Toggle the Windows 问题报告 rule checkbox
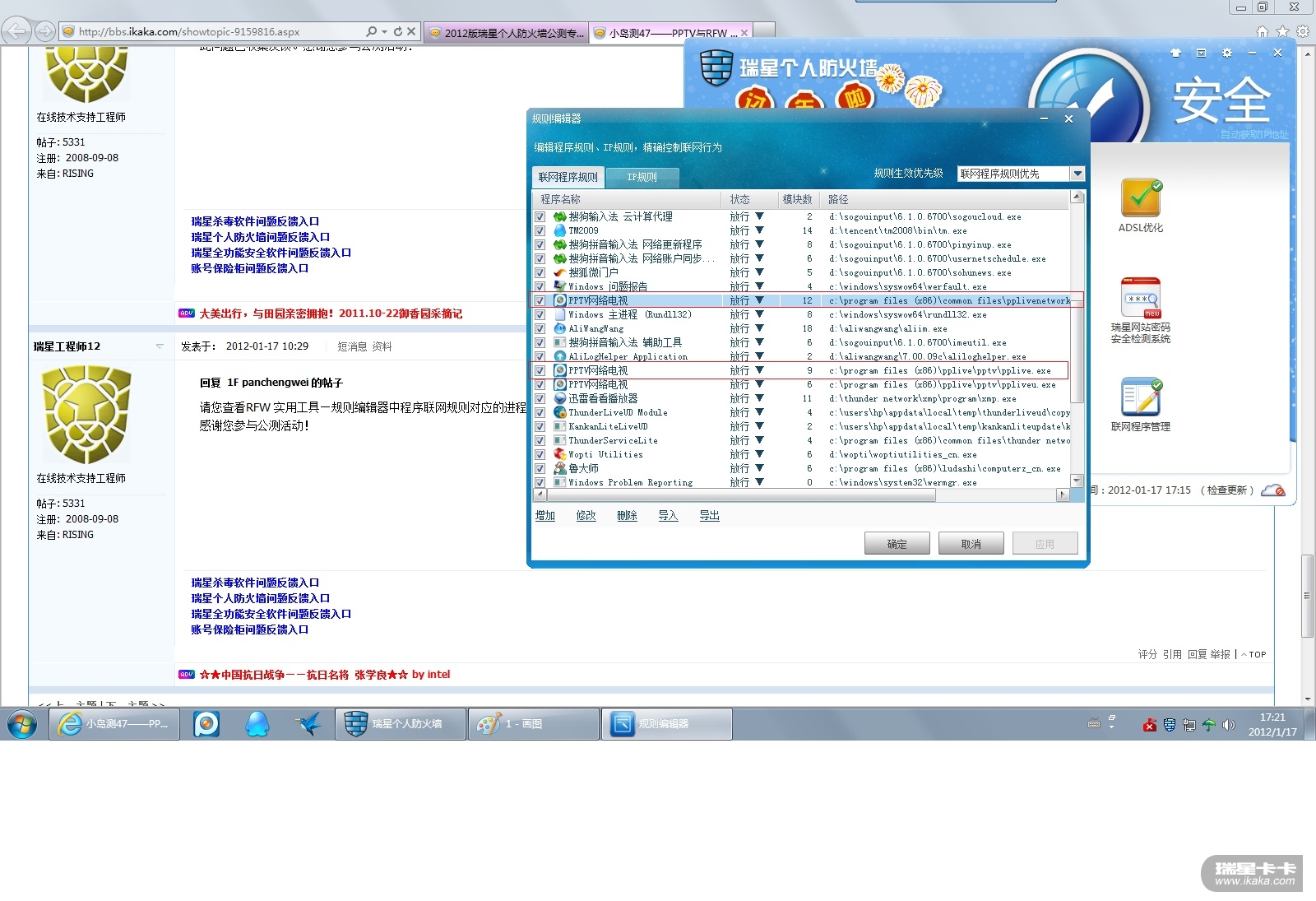Image resolution: width=1316 pixels, height=901 pixels. [540, 287]
